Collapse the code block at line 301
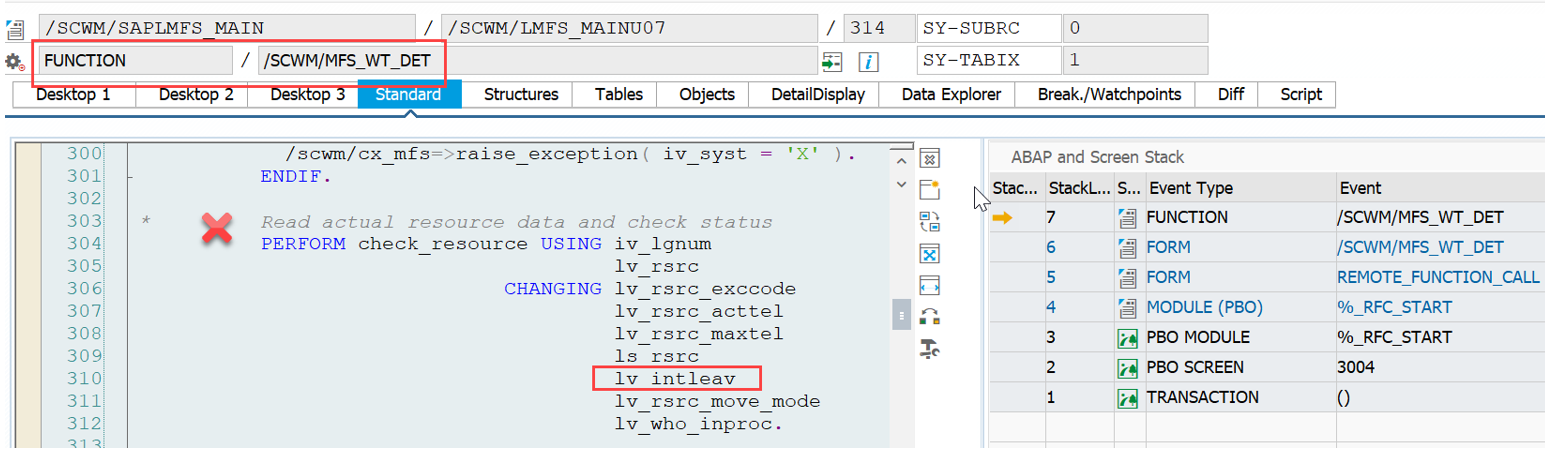1545x451 pixels. click(130, 177)
